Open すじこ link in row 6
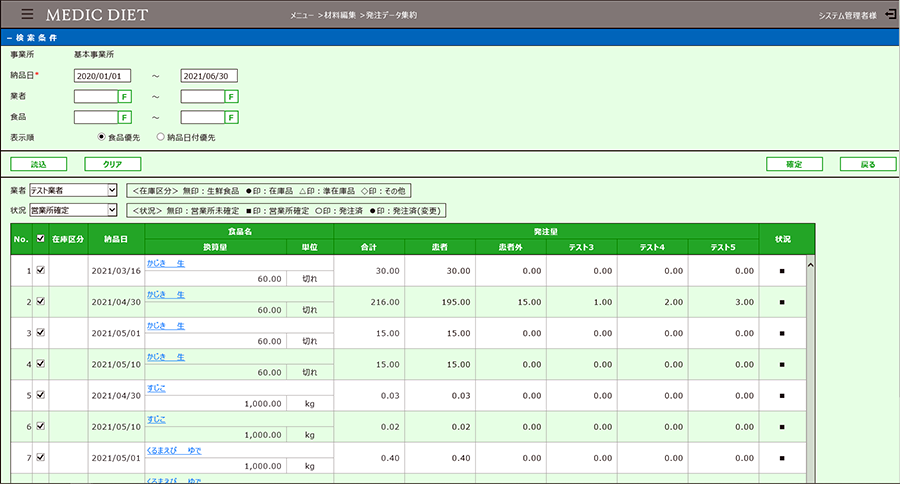This screenshot has height=484, width=900. pos(156,419)
